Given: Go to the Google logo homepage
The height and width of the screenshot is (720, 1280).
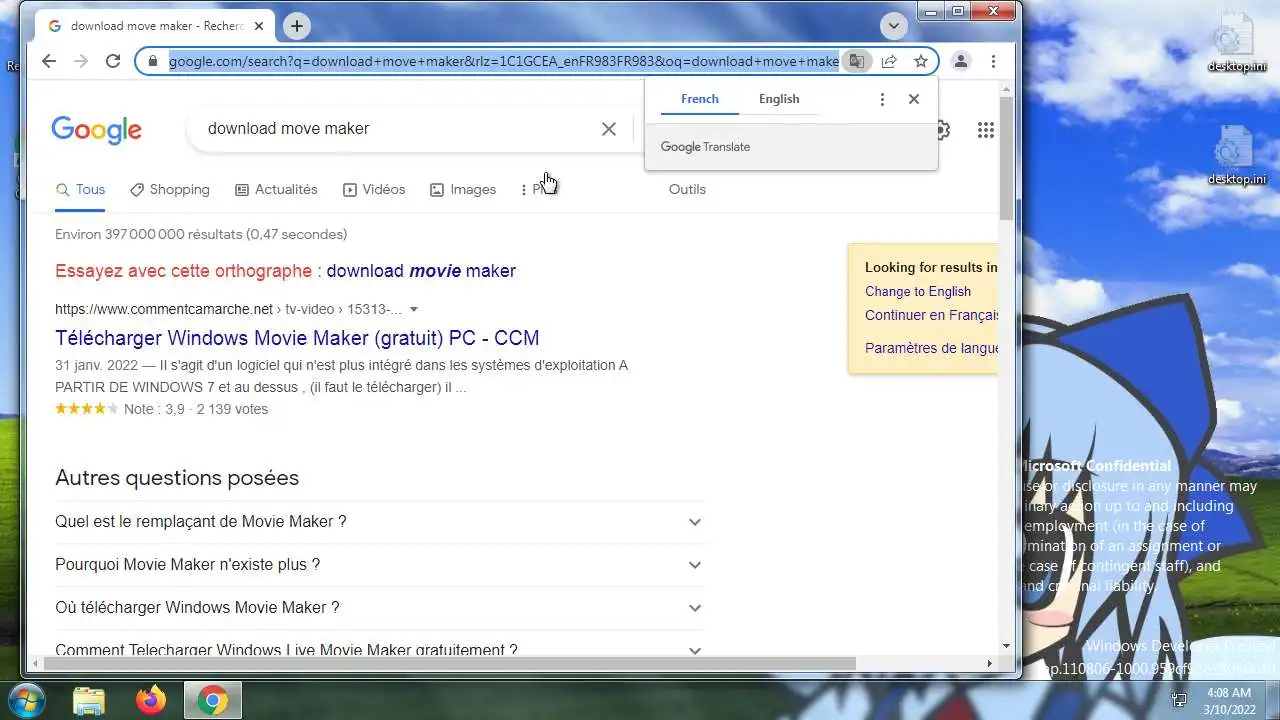Looking at the screenshot, I should [x=96, y=130].
